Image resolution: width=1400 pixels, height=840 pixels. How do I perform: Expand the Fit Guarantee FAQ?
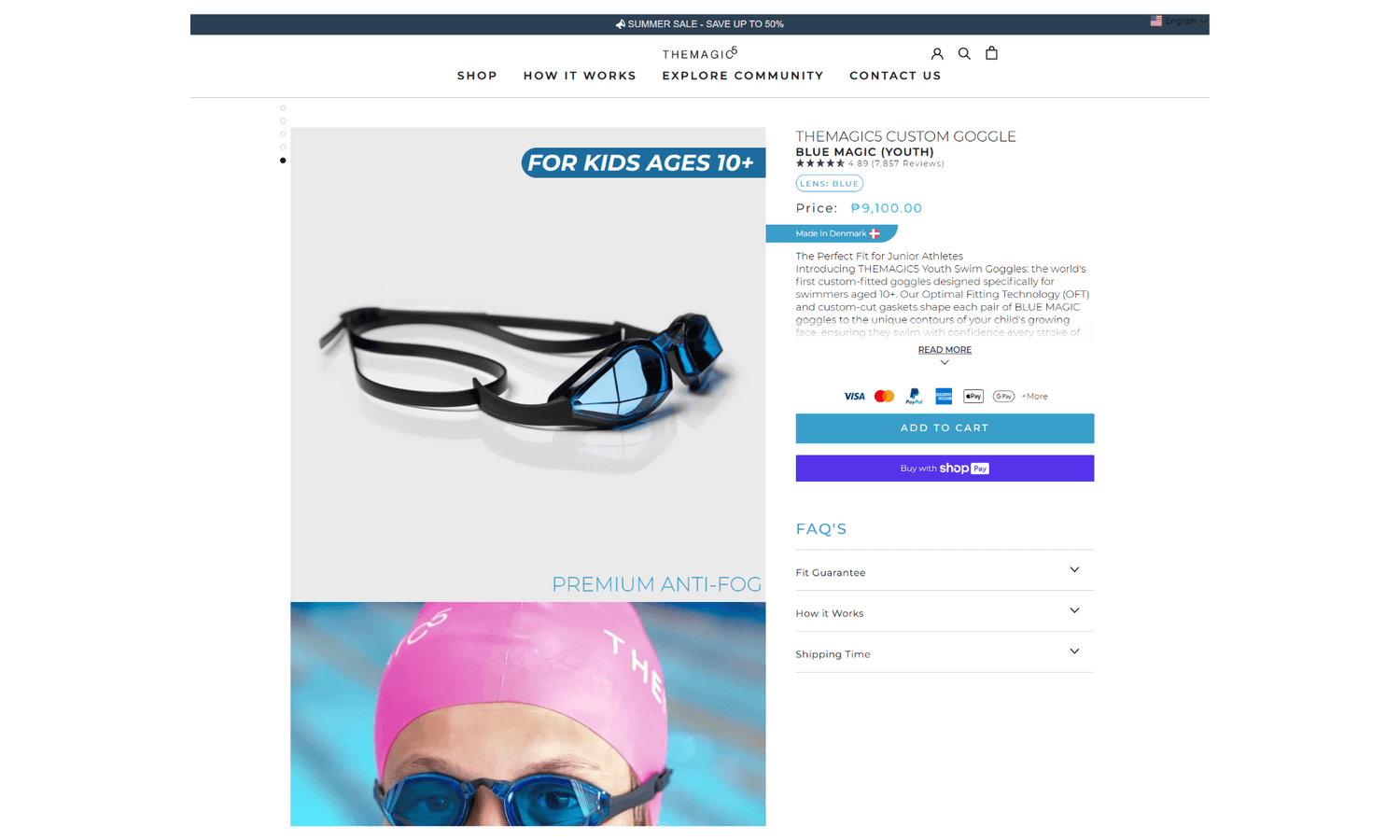click(945, 571)
